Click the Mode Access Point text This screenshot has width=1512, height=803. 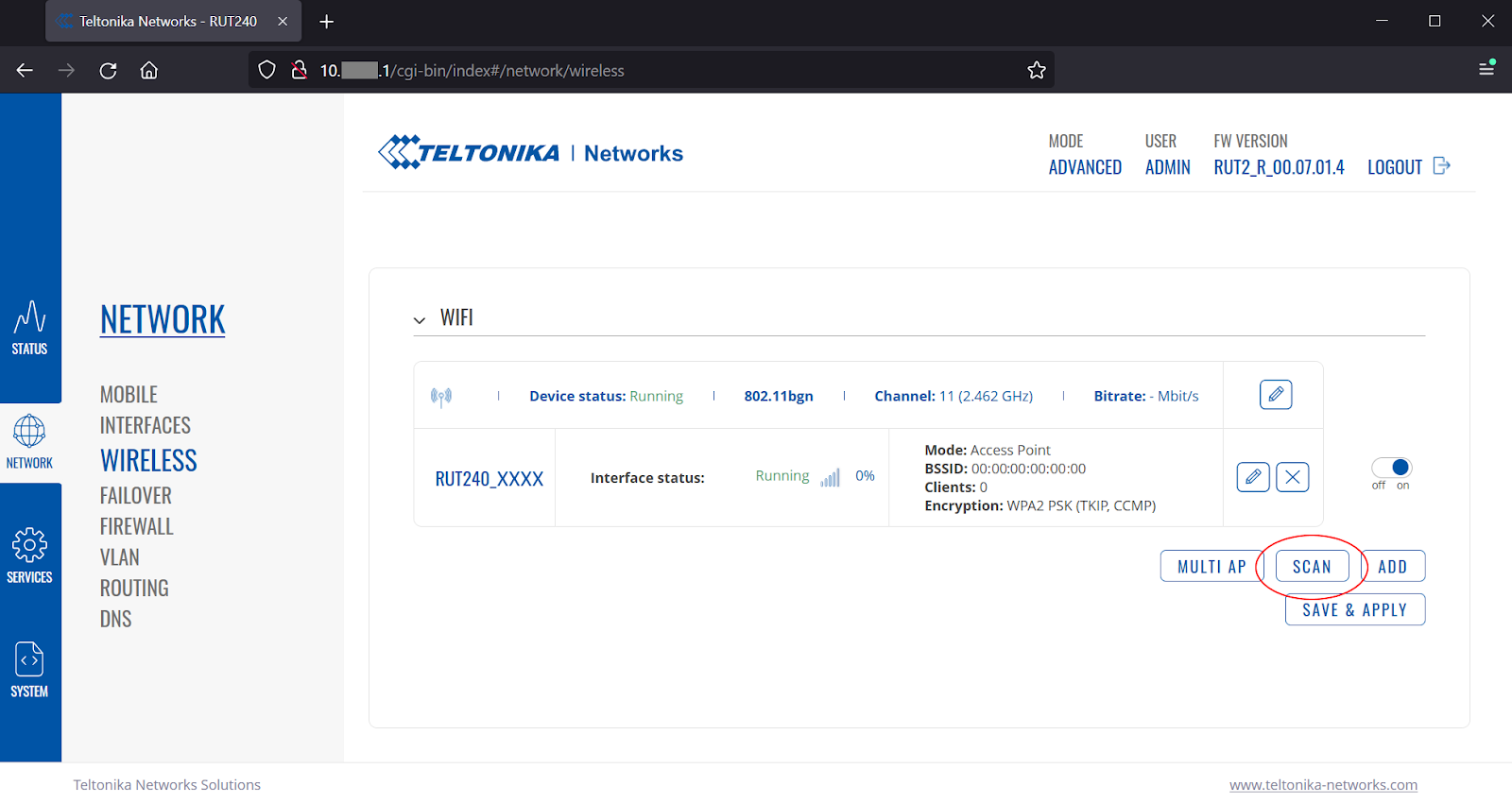point(988,450)
